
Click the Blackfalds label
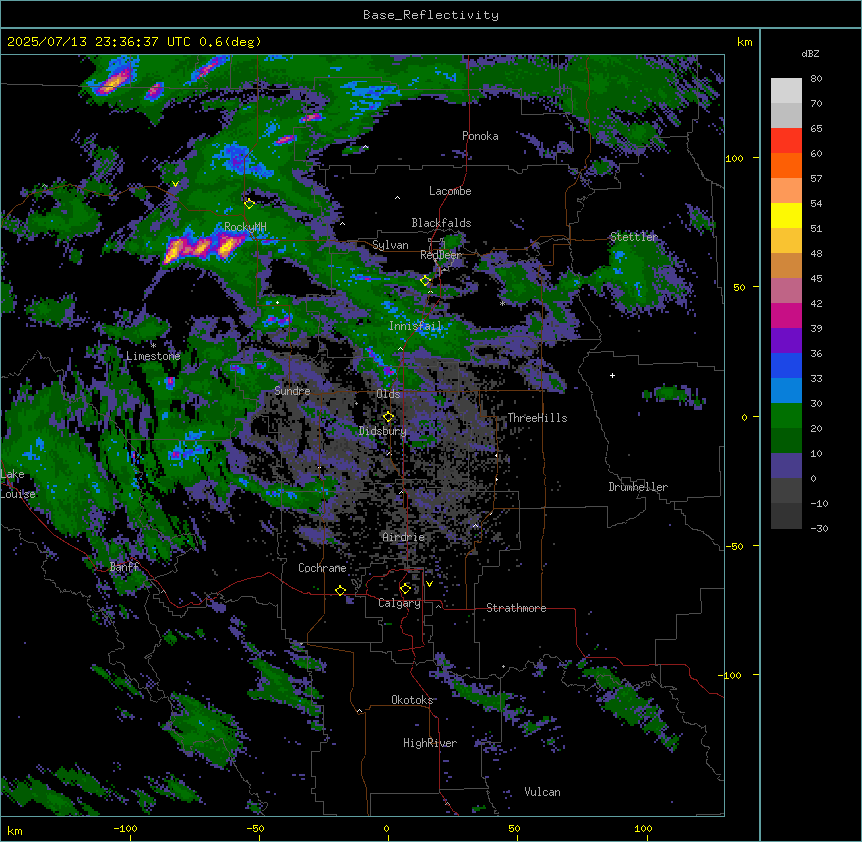[x=441, y=223]
